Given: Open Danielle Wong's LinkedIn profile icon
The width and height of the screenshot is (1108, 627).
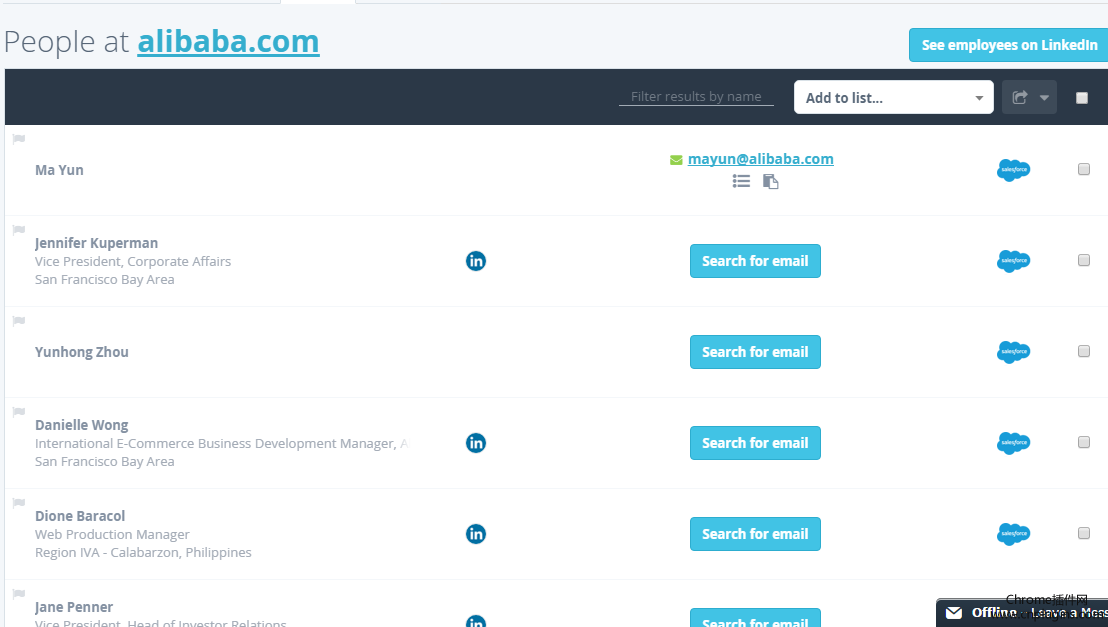Looking at the screenshot, I should pyautogui.click(x=476, y=443).
